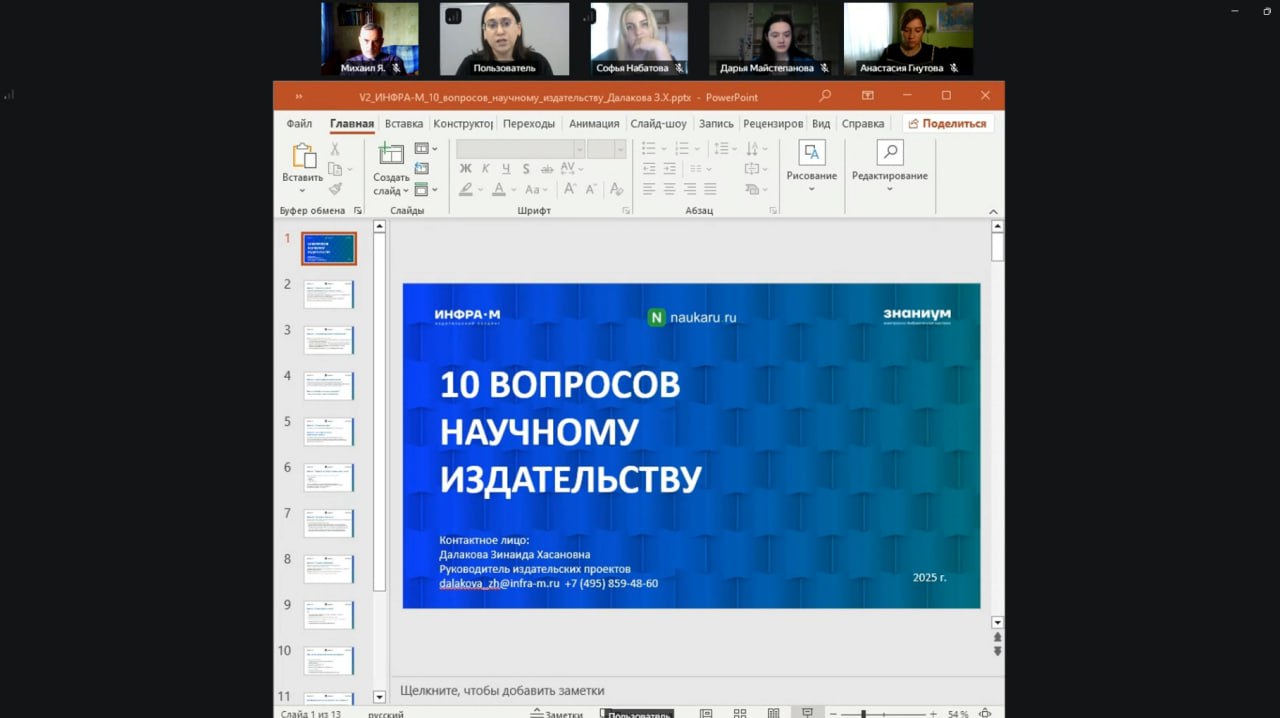
Task: Open the Справка tab
Action: click(x=863, y=124)
